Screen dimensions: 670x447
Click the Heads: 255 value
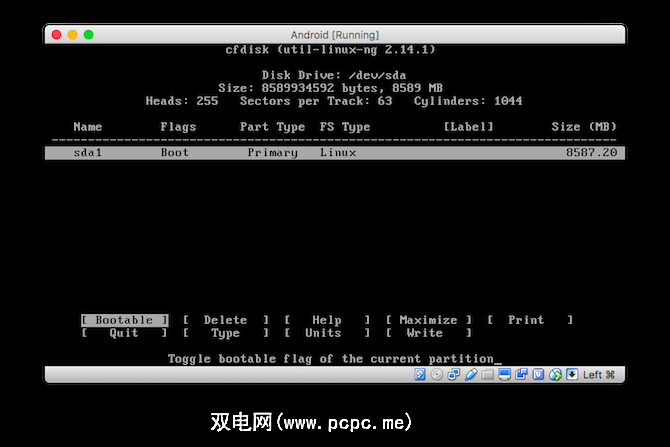pyautogui.click(x=182, y=101)
